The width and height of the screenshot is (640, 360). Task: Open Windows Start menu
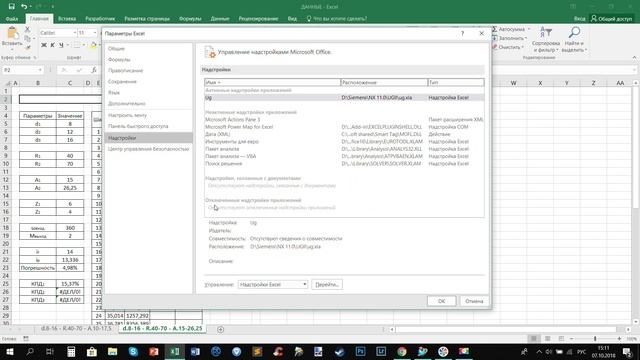click(x=9, y=351)
